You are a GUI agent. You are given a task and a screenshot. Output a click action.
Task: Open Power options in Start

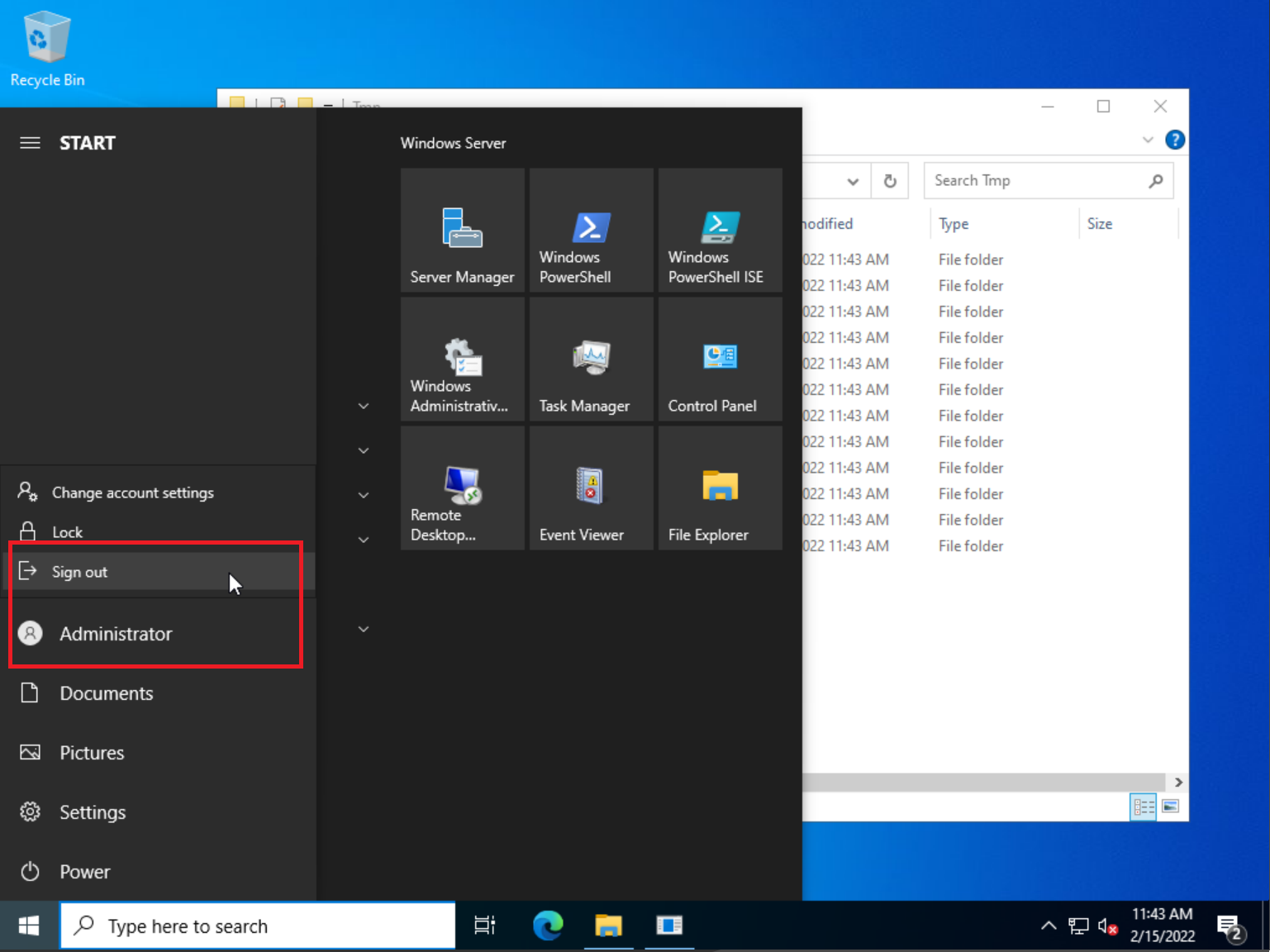click(x=157, y=872)
